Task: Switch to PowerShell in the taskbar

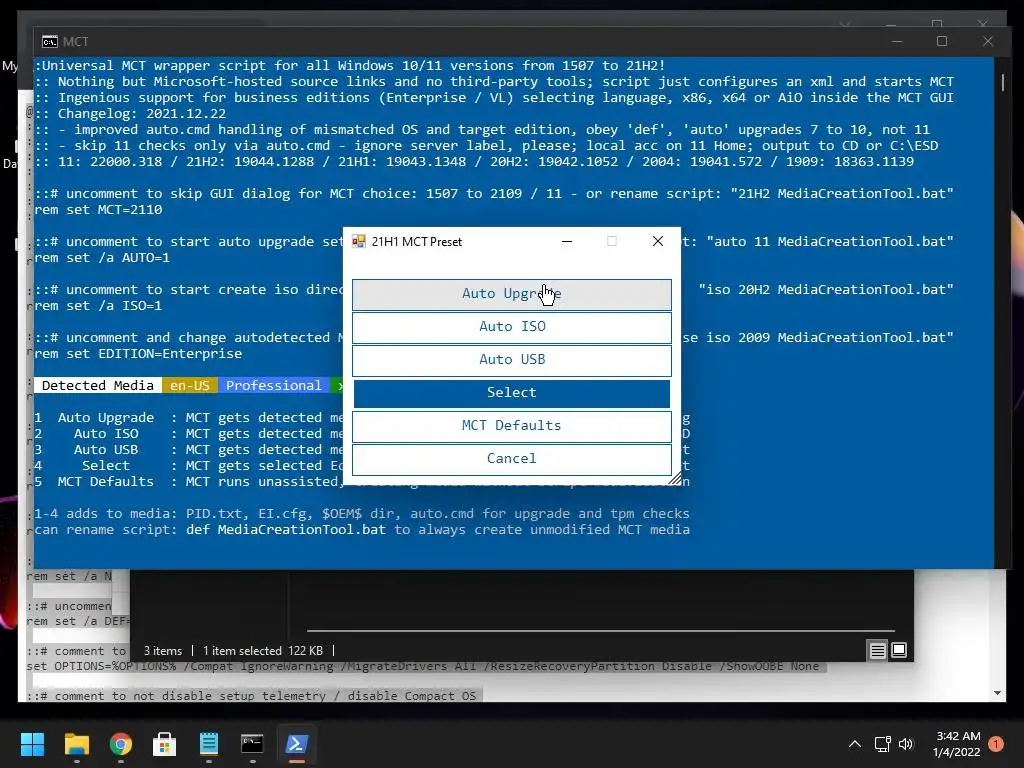Action: 296,744
